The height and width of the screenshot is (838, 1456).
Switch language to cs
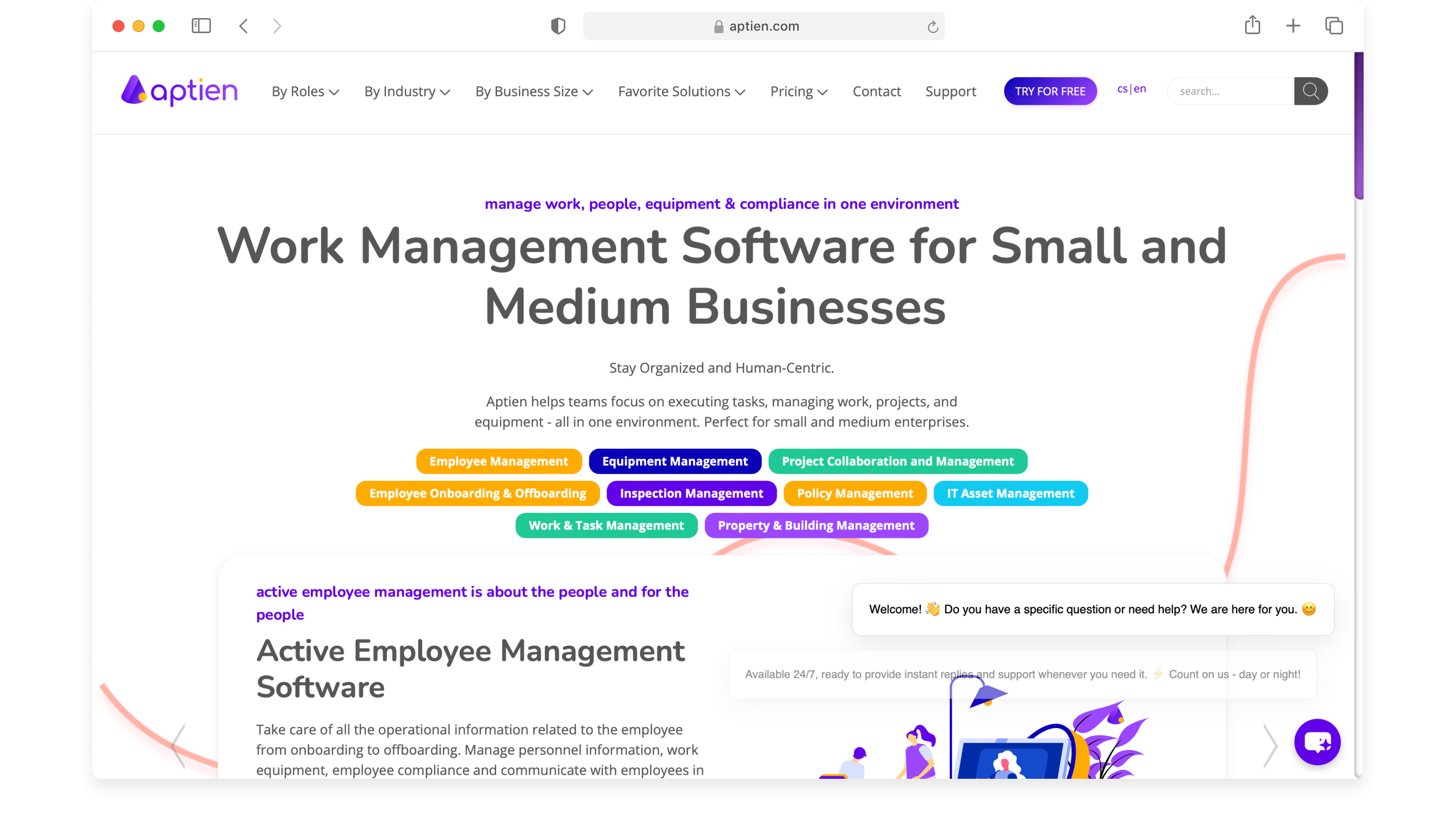point(1122,89)
